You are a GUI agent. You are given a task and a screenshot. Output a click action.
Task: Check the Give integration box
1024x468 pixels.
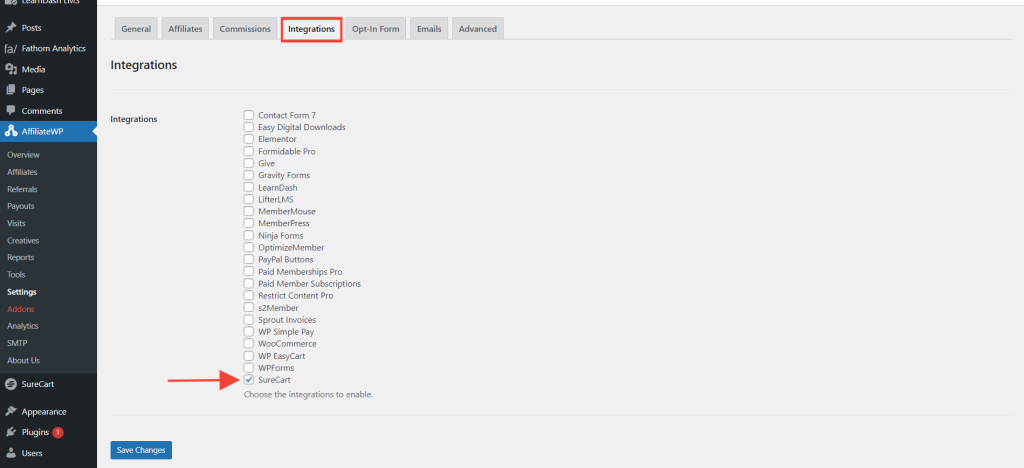(249, 163)
